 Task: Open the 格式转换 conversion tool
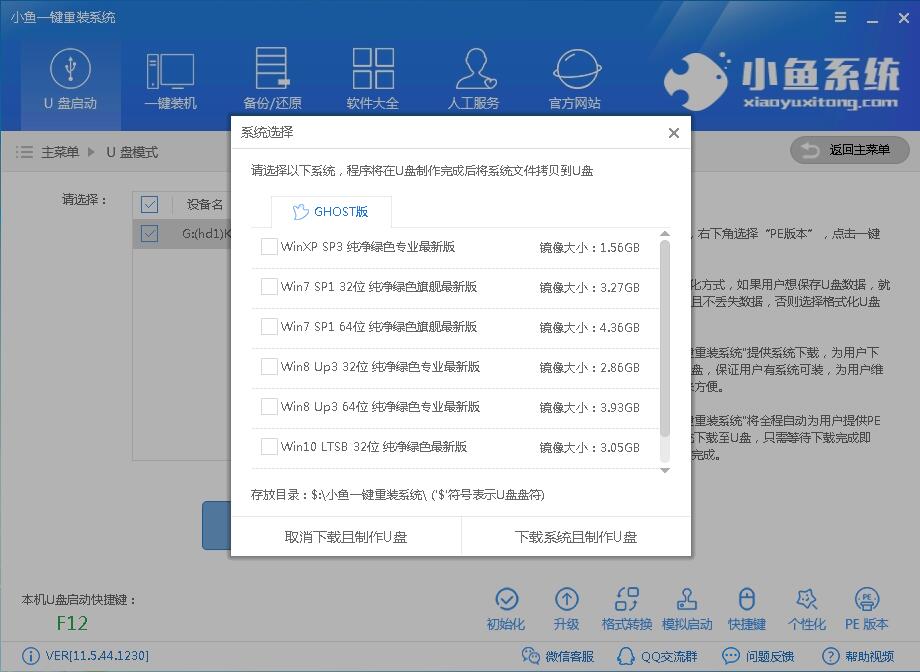click(627, 607)
